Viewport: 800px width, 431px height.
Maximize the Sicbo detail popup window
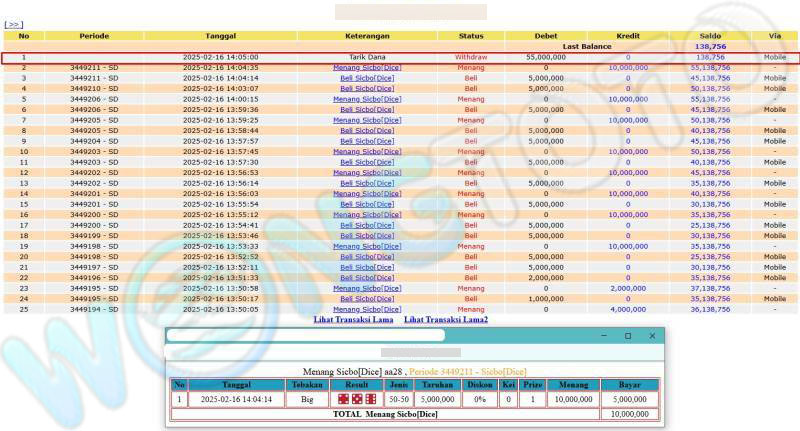click(x=628, y=336)
